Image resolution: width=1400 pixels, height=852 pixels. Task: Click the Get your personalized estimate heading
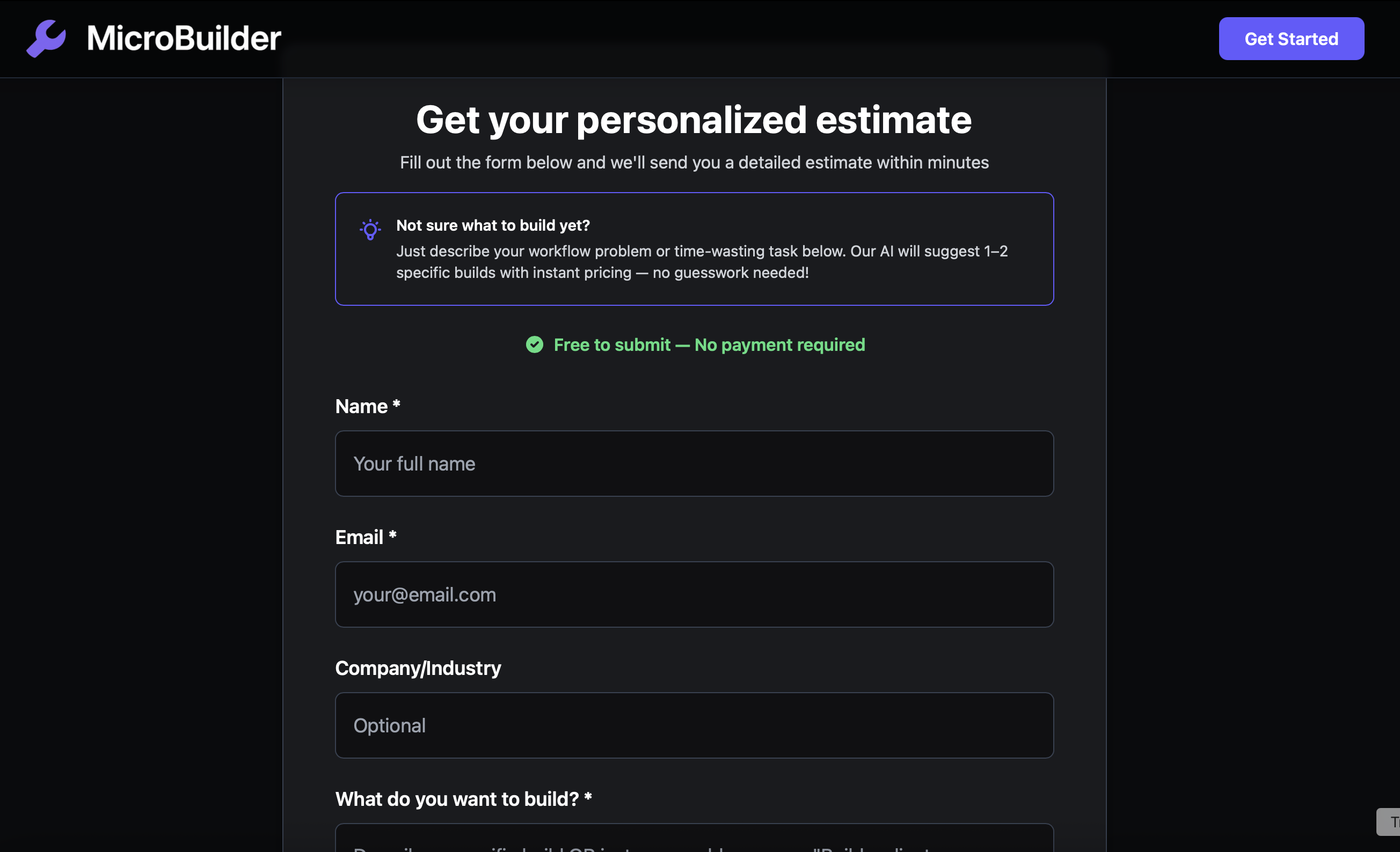tap(694, 120)
